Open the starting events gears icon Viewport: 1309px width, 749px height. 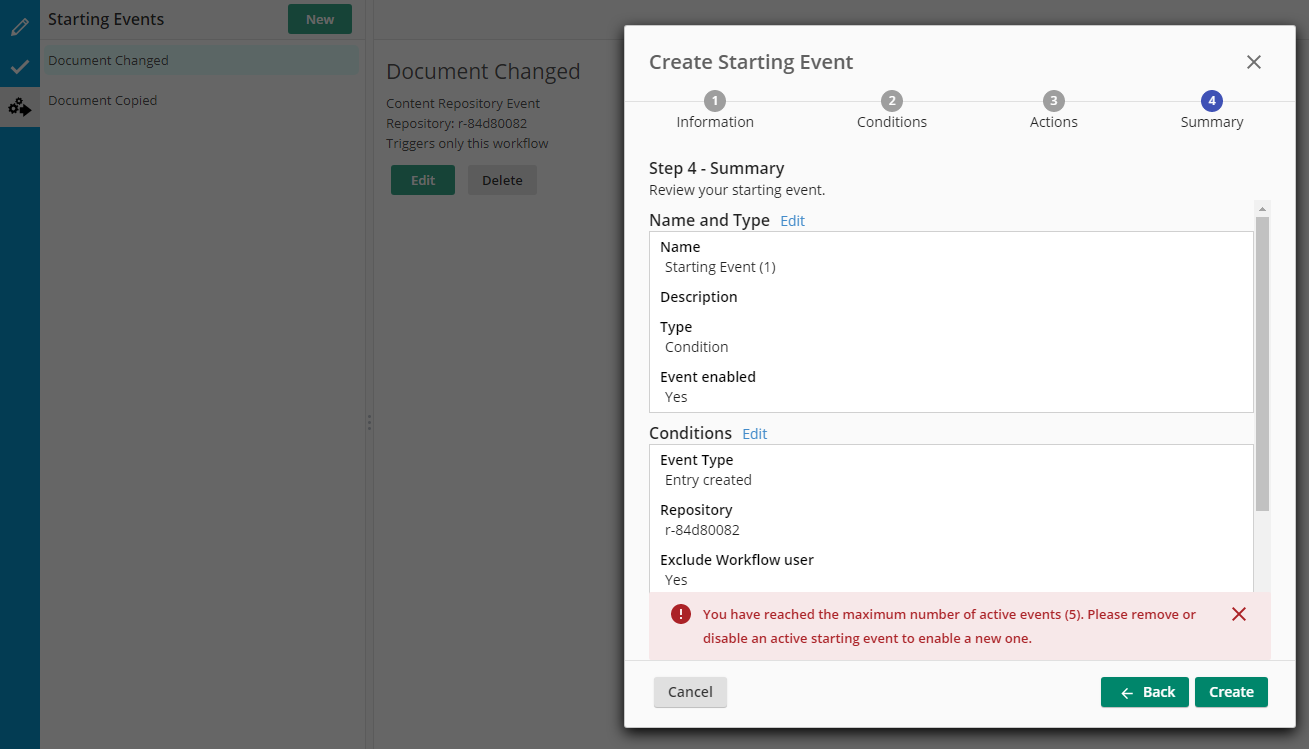[19, 106]
